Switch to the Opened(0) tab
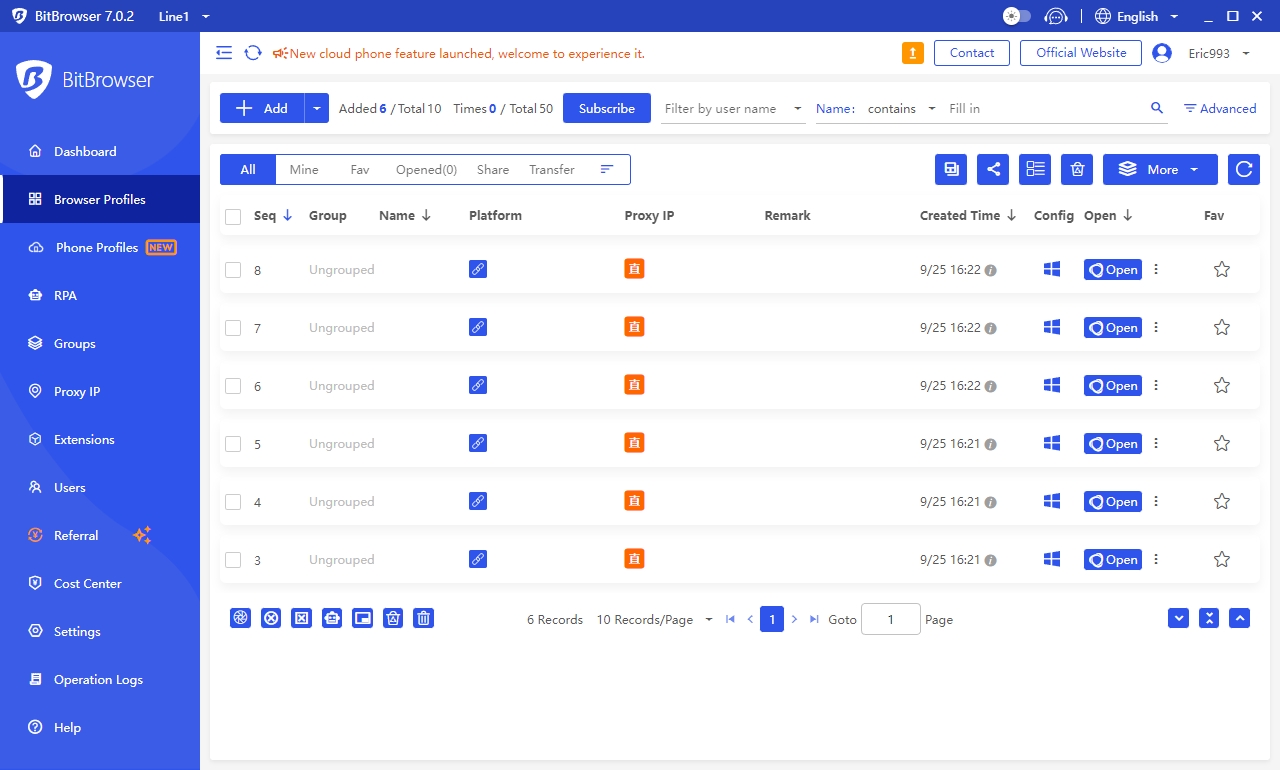This screenshot has height=770, width=1280. click(x=426, y=170)
